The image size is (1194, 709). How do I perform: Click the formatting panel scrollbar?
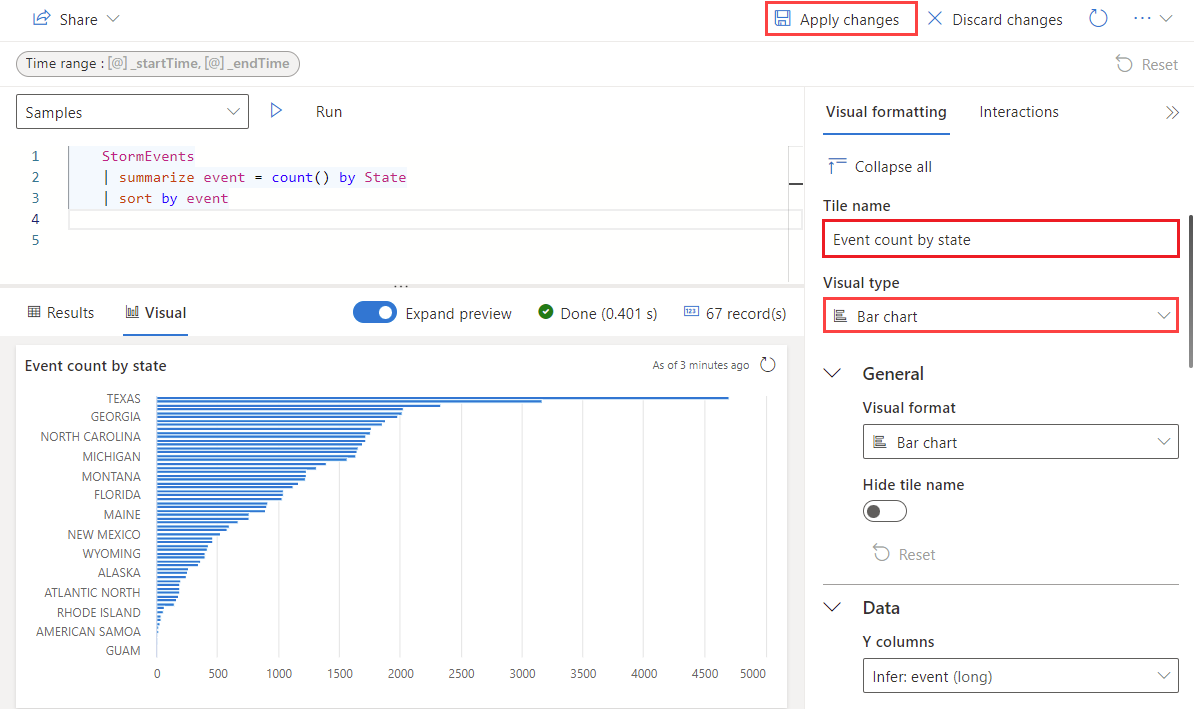coord(1190,291)
